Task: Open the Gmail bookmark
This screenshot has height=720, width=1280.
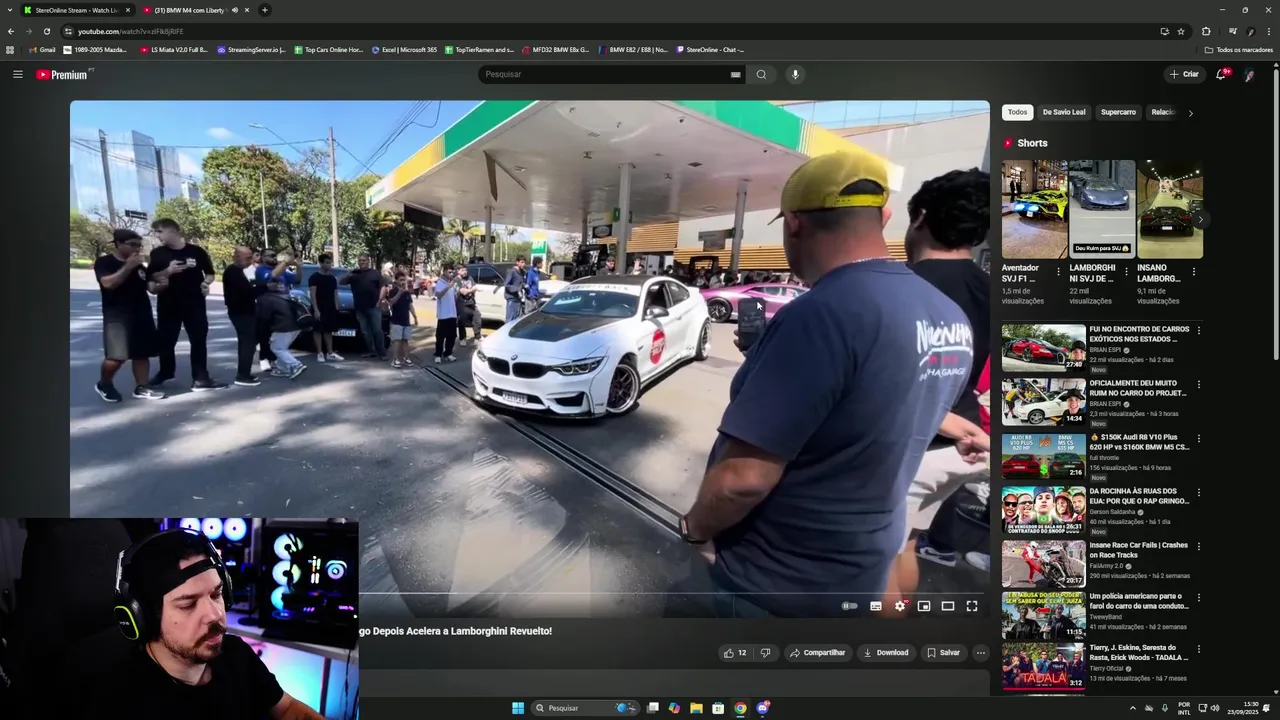Action: click(42, 50)
